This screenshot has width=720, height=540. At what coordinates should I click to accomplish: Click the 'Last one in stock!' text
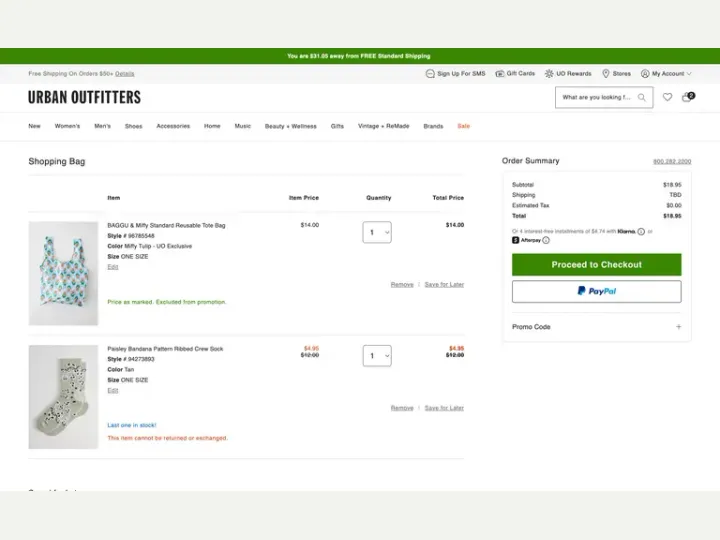132,425
